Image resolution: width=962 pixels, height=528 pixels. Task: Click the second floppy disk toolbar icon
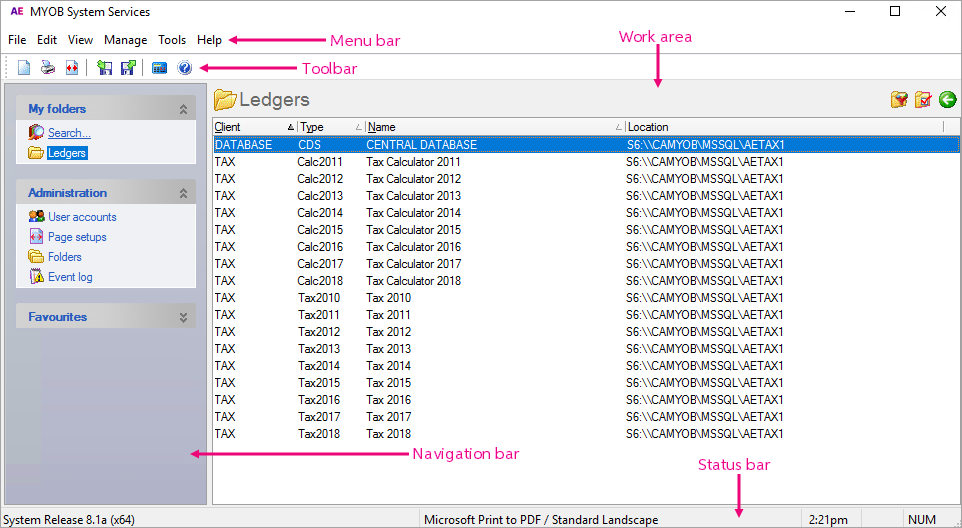[127, 68]
